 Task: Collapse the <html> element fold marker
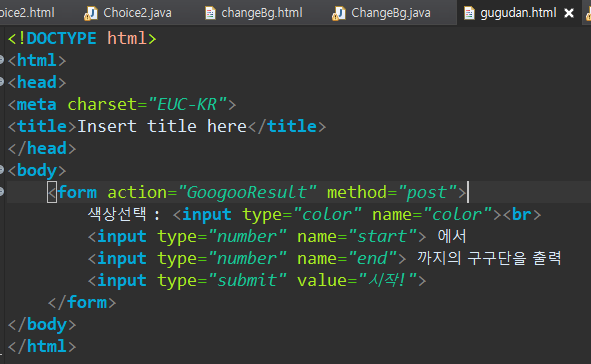pyautogui.click(x=2, y=60)
